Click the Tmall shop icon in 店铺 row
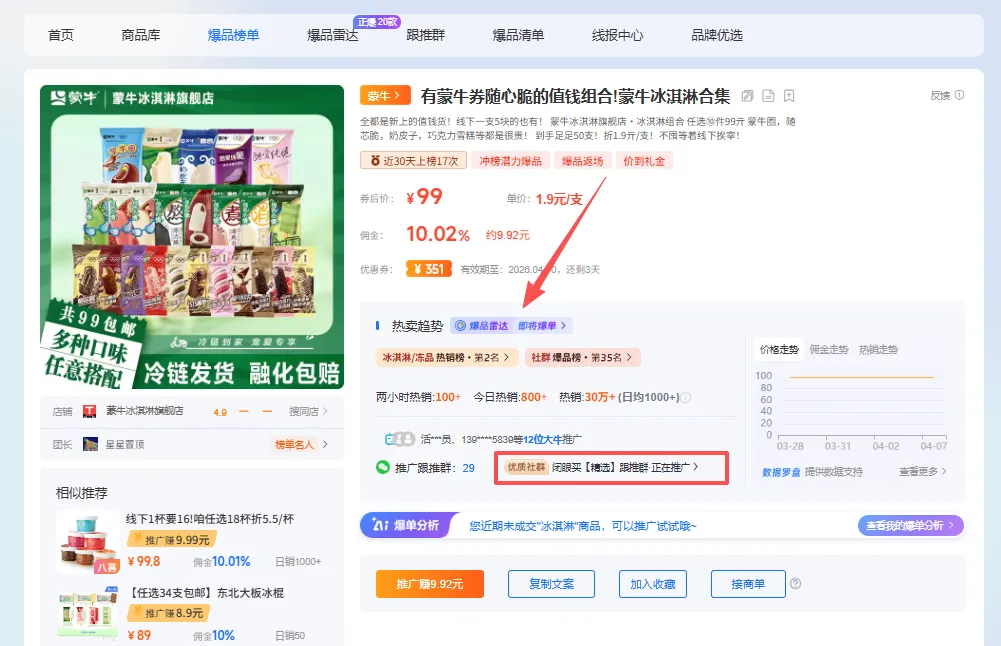The width and height of the screenshot is (1001, 646). (89, 412)
